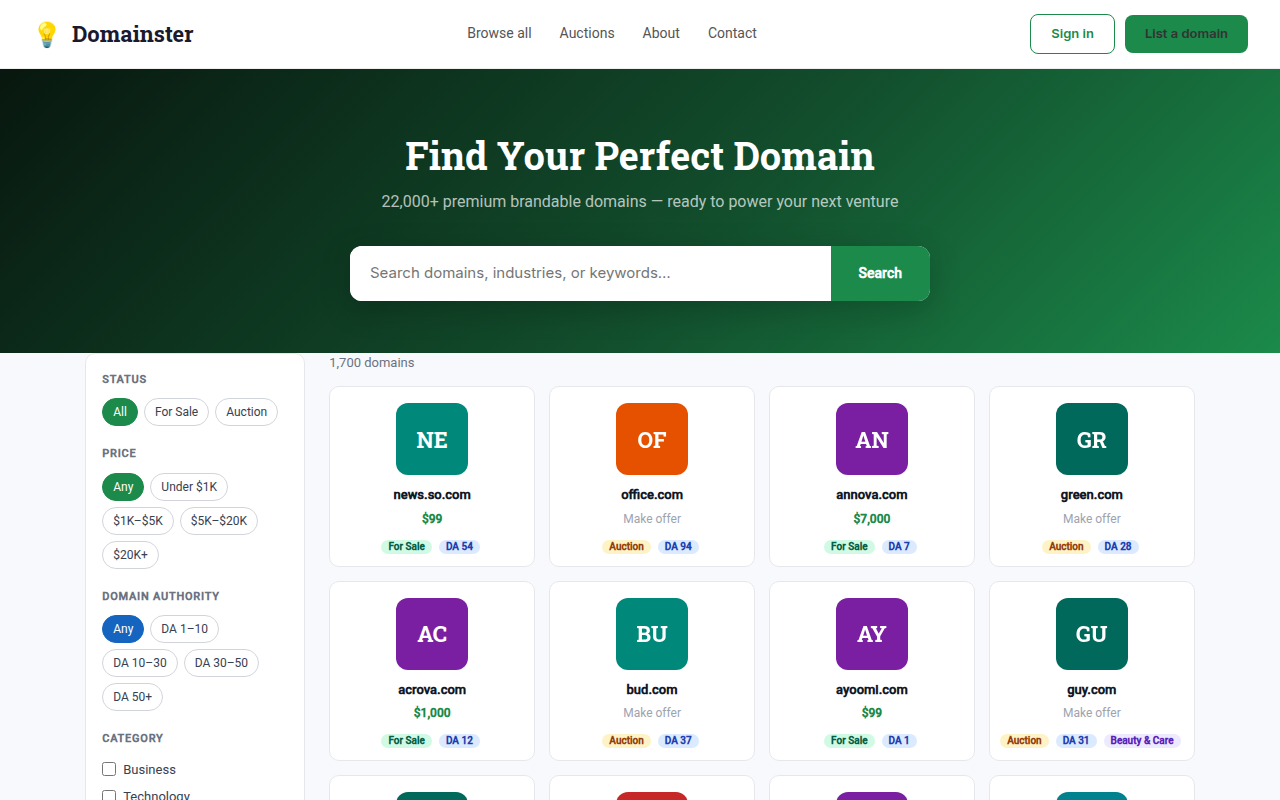
Task: Open the office.com listing title
Action: pyautogui.click(x=652, y=495)
